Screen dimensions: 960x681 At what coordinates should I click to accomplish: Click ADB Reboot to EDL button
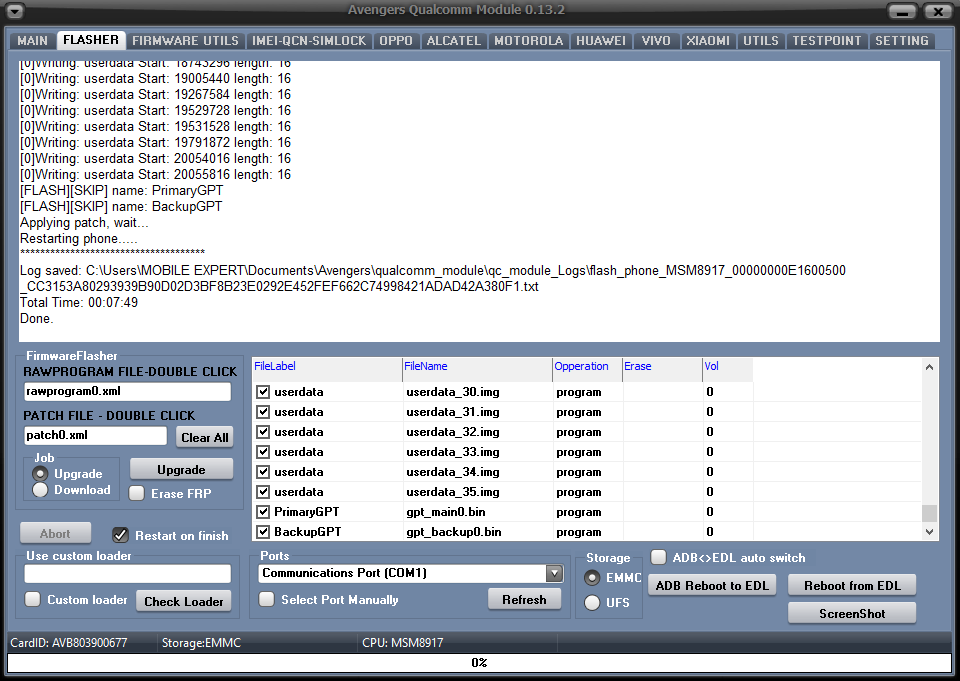(x=712, y=585)
